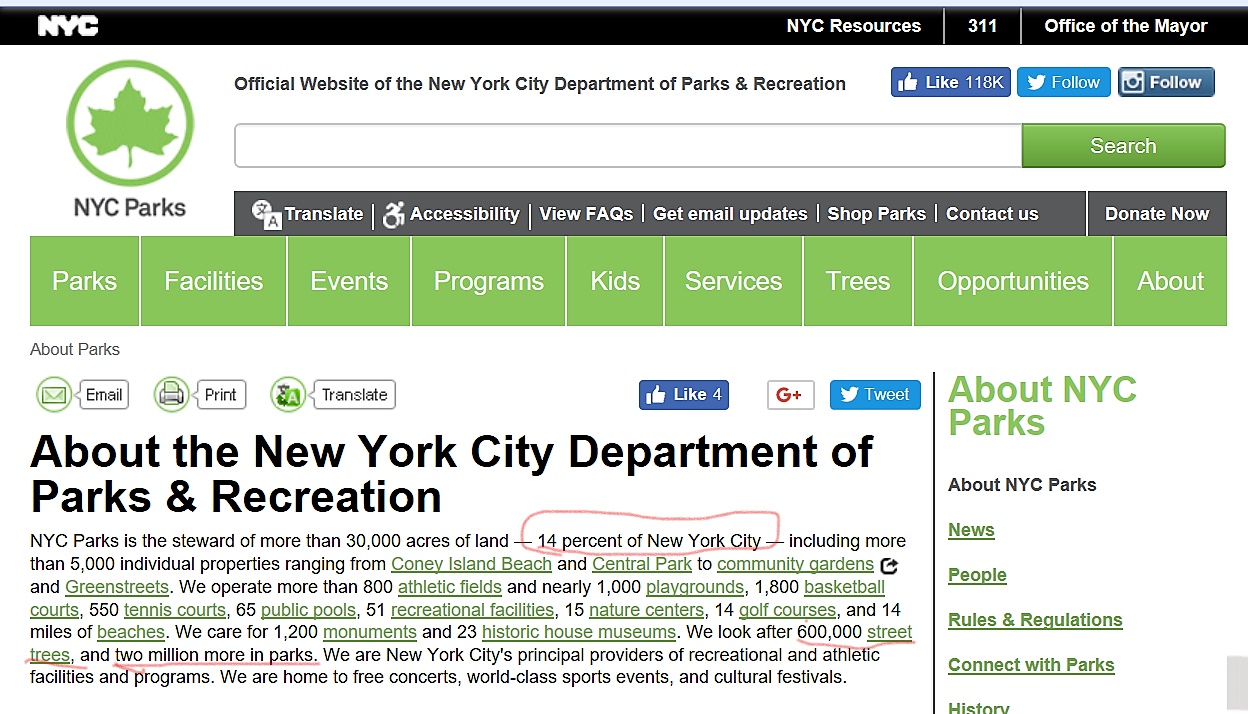The width and height of the screenshot is (1248, 714).
Task: Click the Translate icon below About Parks breadcrumb
Action: point(288,395)
